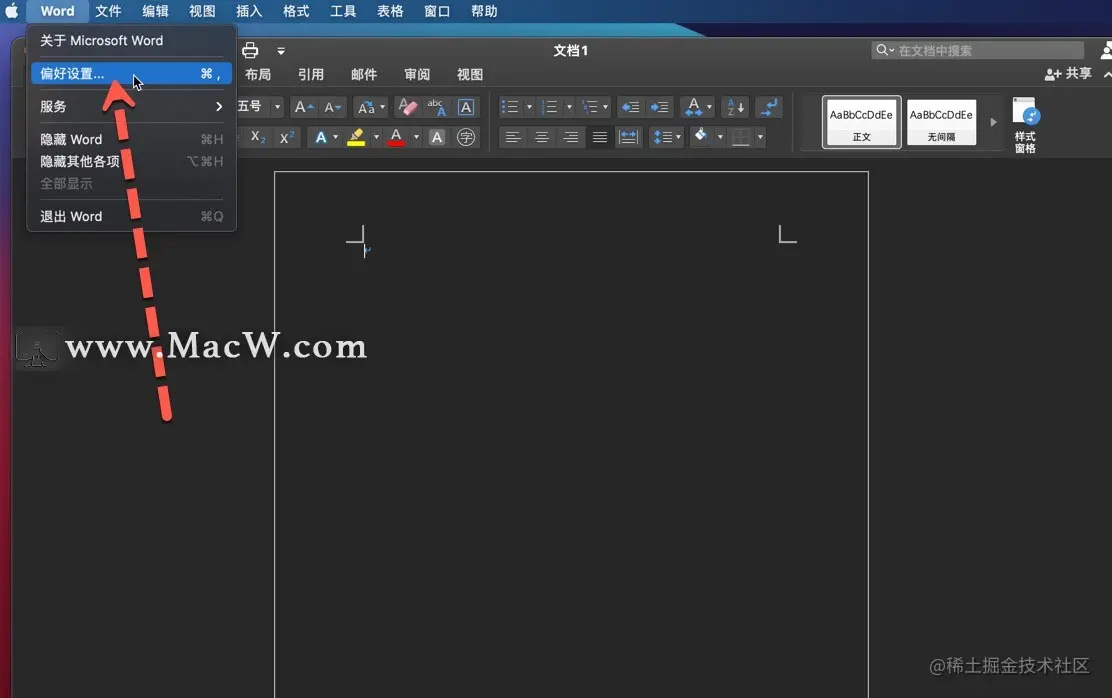Click the borders icon

[740, 137]
